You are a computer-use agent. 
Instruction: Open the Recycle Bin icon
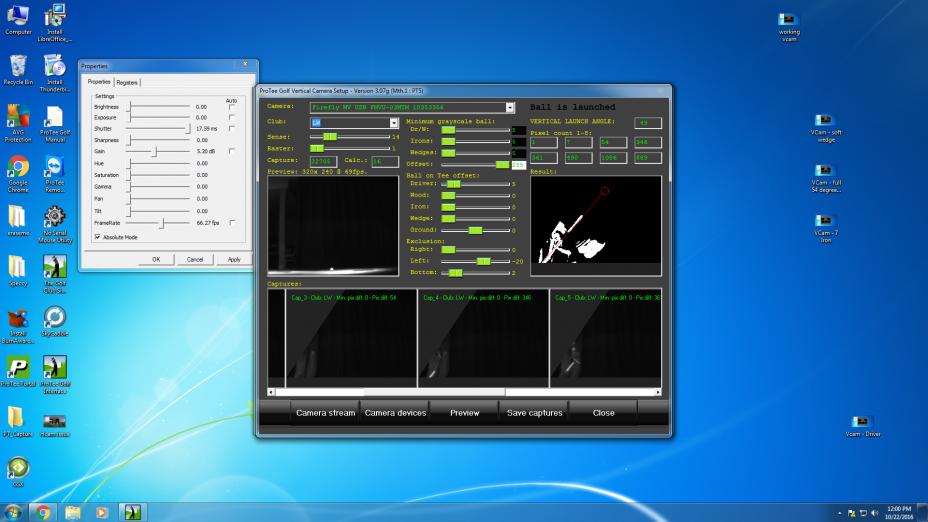point(18,70)
